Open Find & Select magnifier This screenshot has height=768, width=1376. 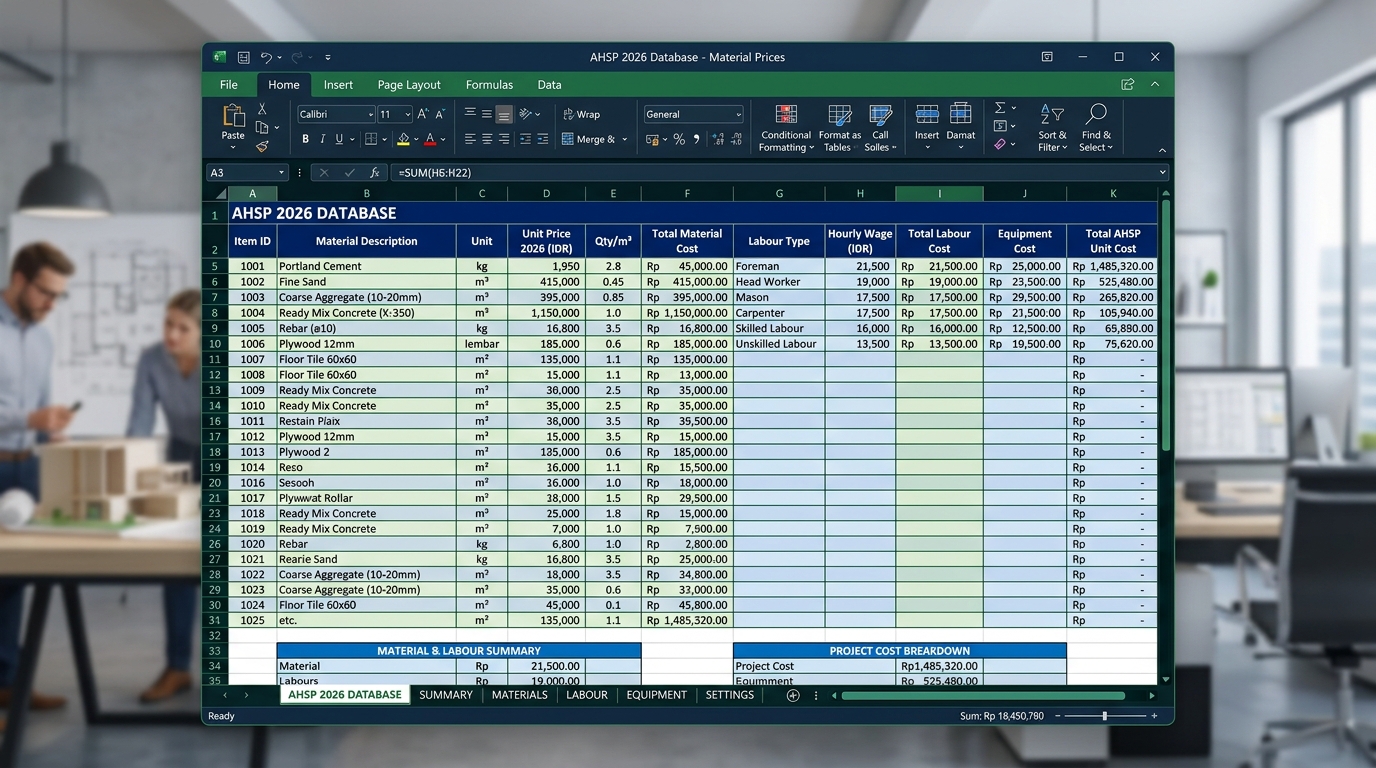coord(1096,128)
